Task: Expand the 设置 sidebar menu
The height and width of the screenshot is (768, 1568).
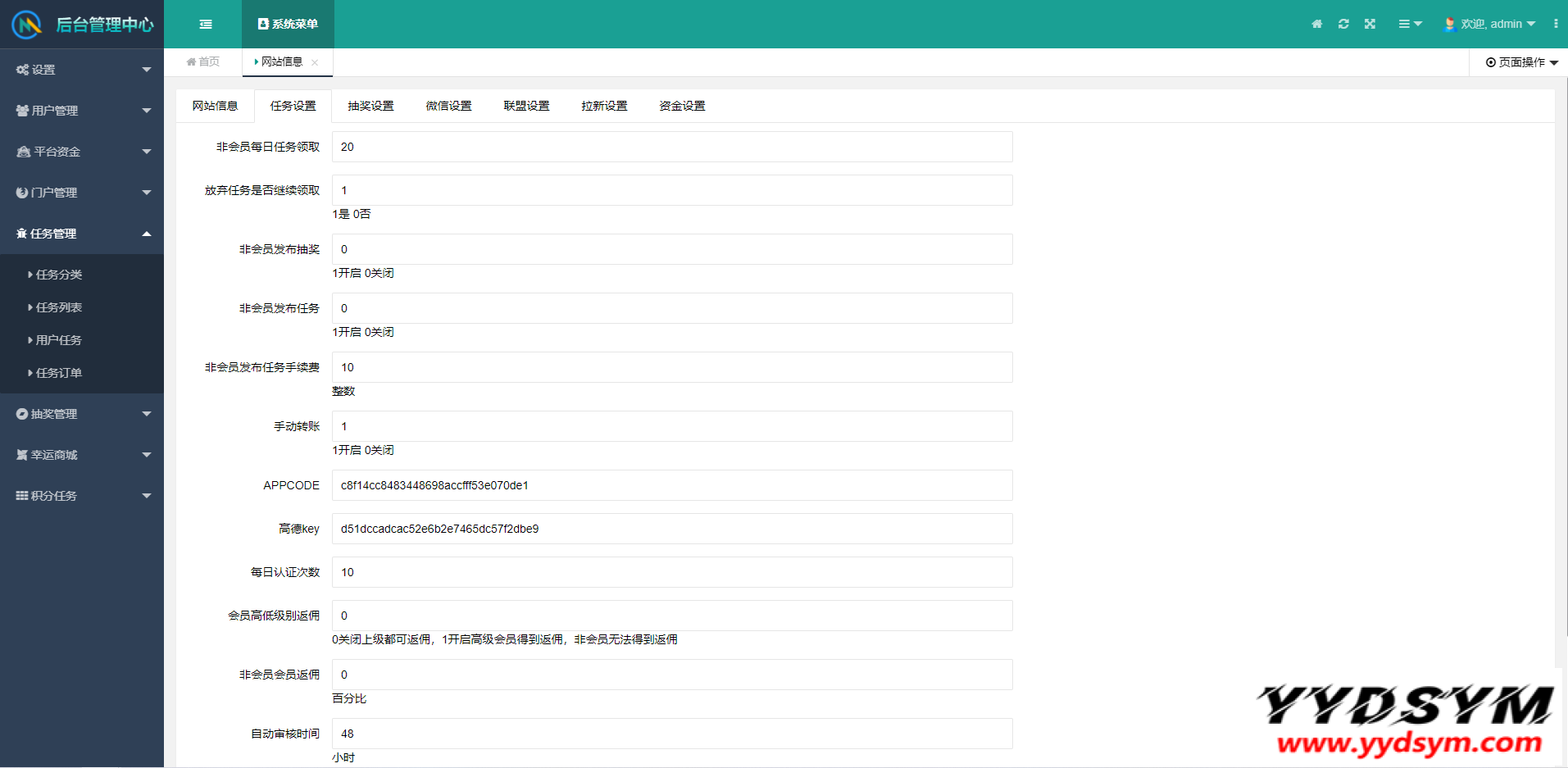Action: pyautogui.click(x=82, y=70)
